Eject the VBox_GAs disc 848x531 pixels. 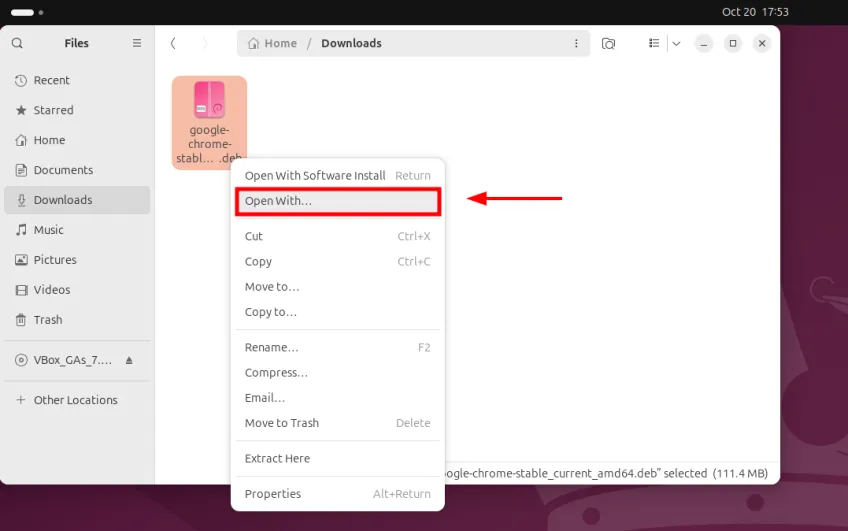tap(129, 360)
